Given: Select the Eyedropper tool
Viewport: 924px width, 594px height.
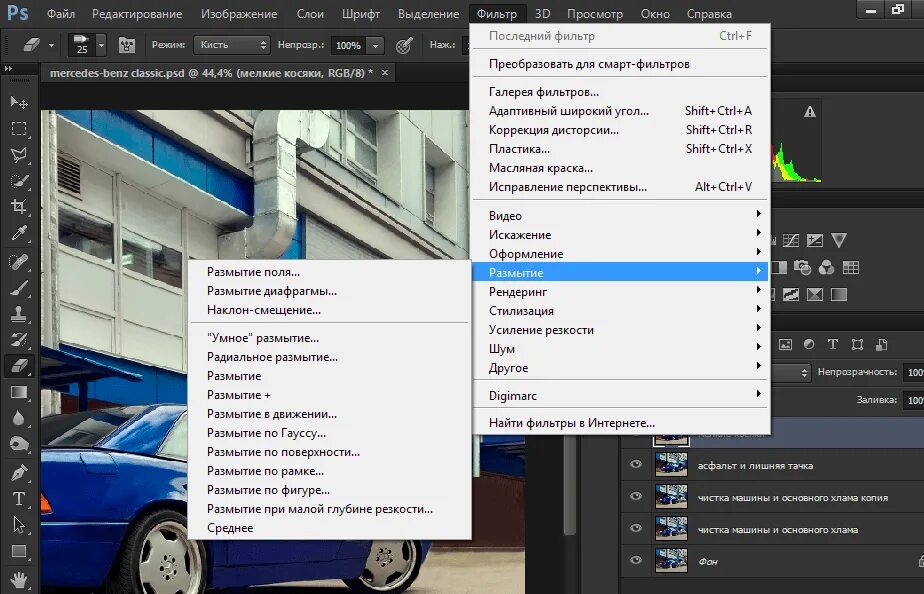Looking at the screenshot, I should (x=19, y=233).
